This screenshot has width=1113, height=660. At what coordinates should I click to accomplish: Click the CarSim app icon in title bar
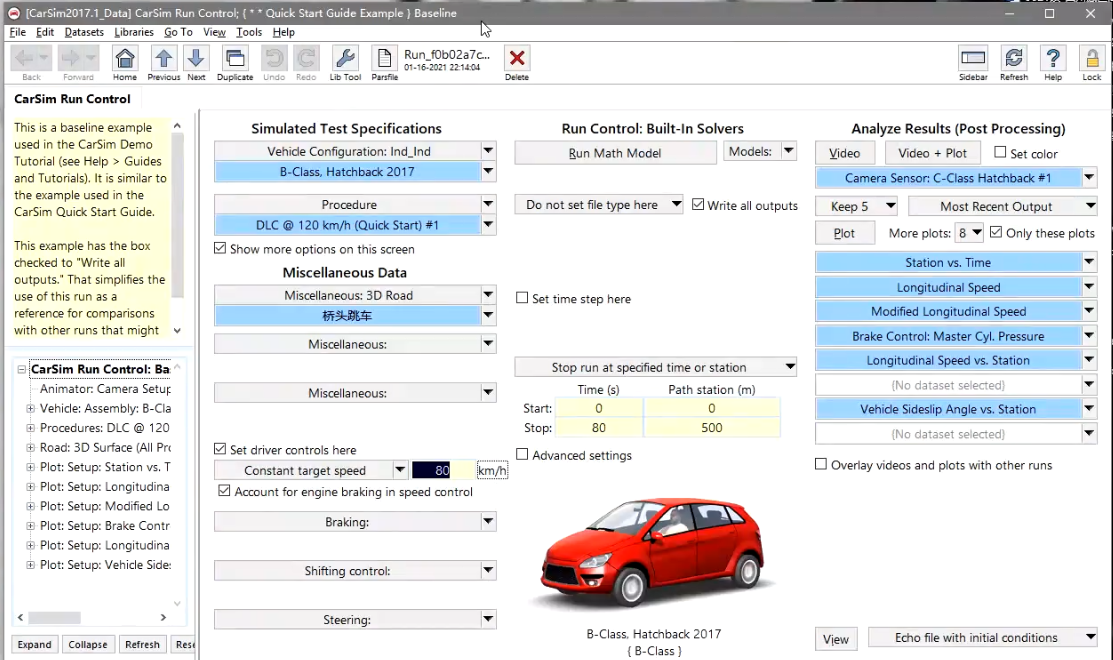[13, 13]
